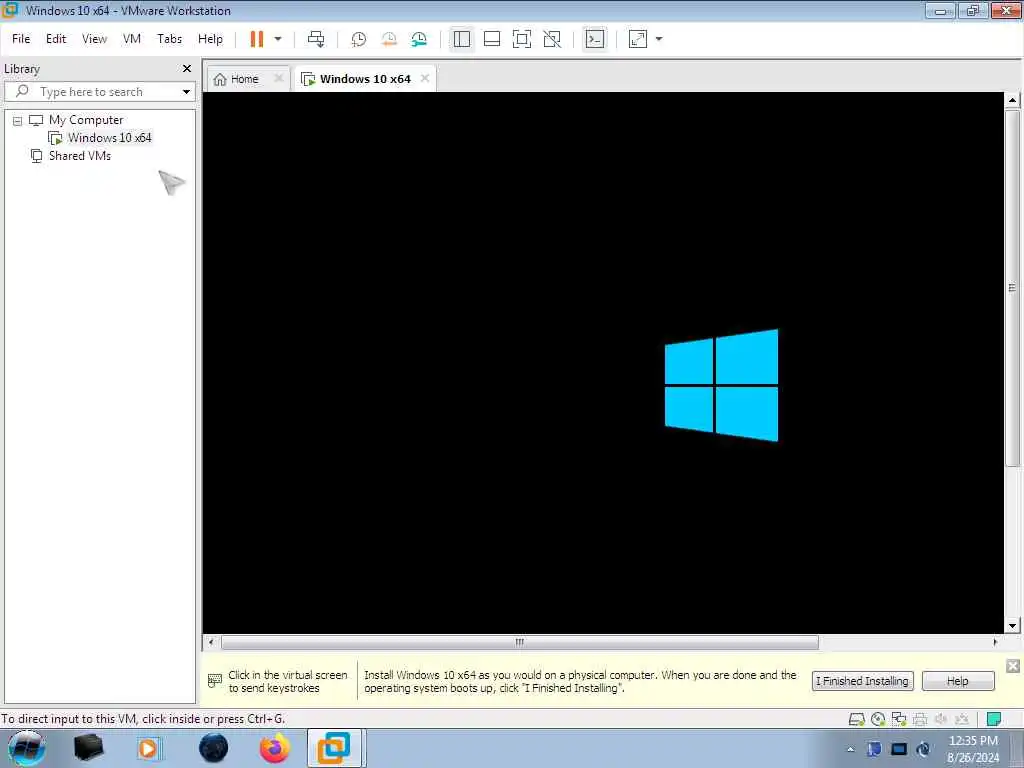Click the swirl tray icon beside the clock
The image size is (1024, 768).
(923, 749)
